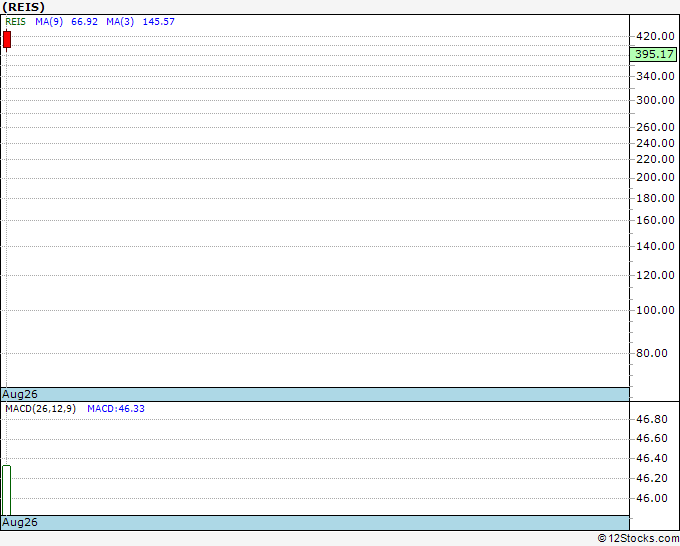Image resolution: width=680 pixels, height=546 pixels.
Task: Click the 46.60 MACD axis label
Action: [x=652, y=438]
